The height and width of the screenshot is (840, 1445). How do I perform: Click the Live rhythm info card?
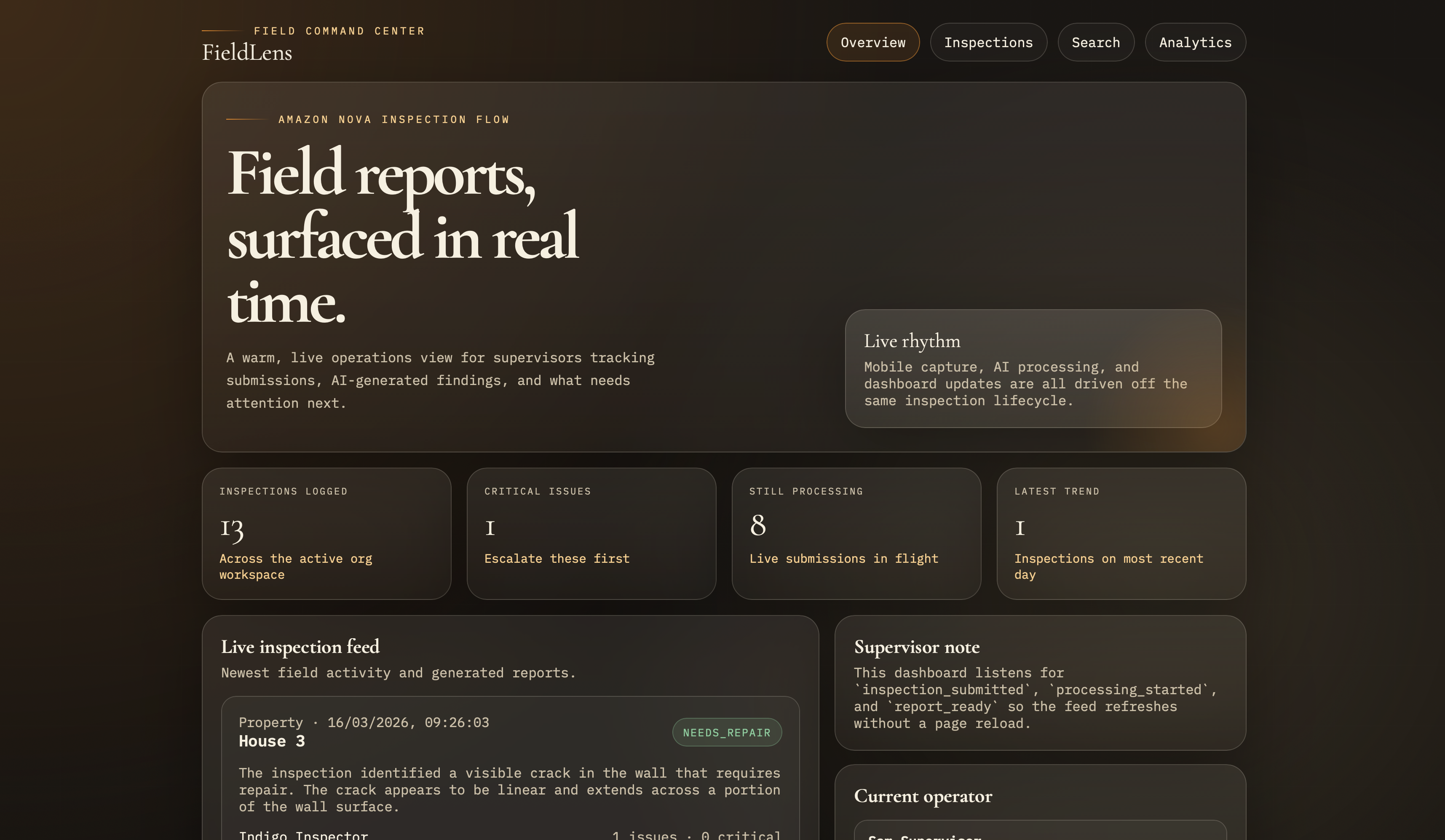(x=1033, y=368)
